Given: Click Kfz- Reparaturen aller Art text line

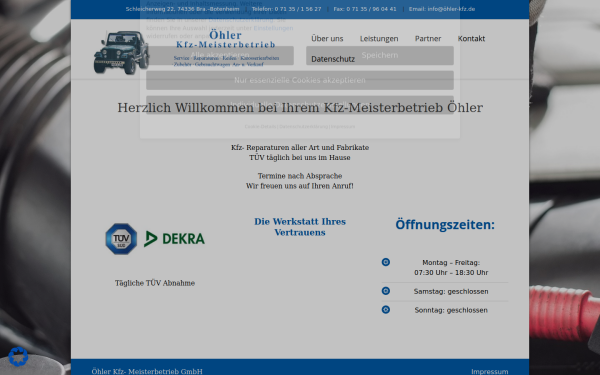Looking at the screenshot, I should coord(300,147).
